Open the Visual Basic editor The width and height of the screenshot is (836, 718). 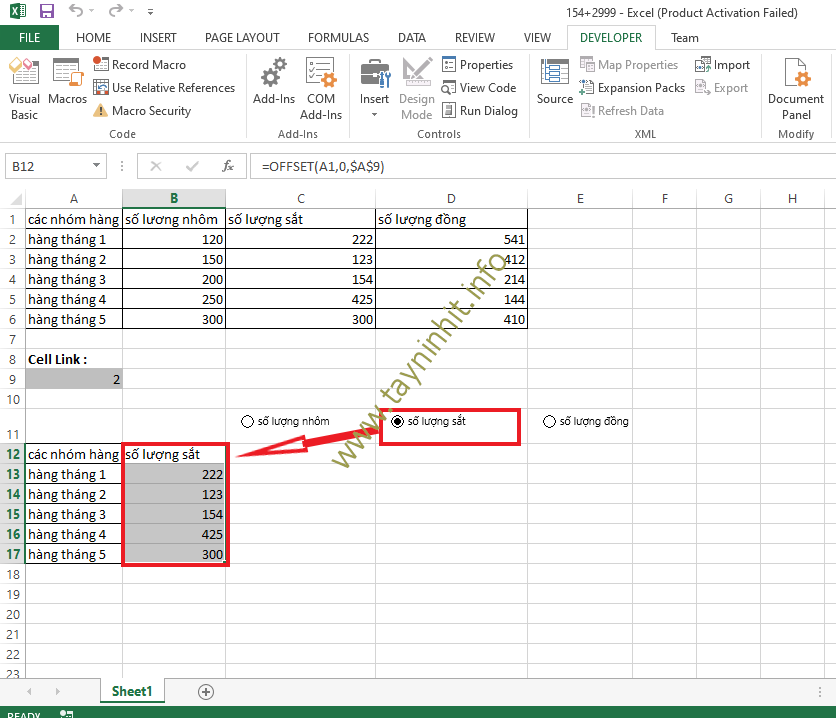click(24, 88)
